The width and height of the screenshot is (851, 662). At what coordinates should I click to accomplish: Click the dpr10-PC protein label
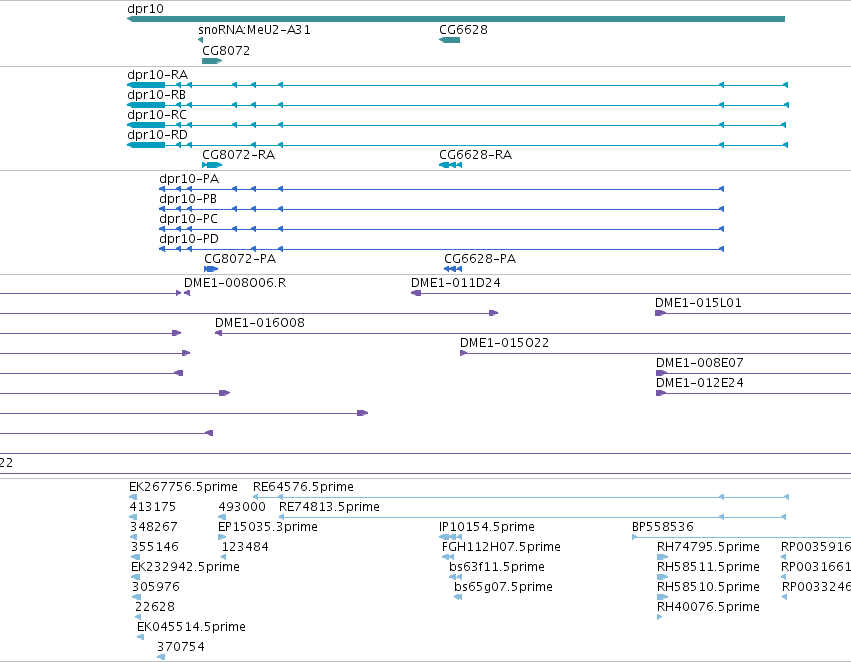(188, 219)
